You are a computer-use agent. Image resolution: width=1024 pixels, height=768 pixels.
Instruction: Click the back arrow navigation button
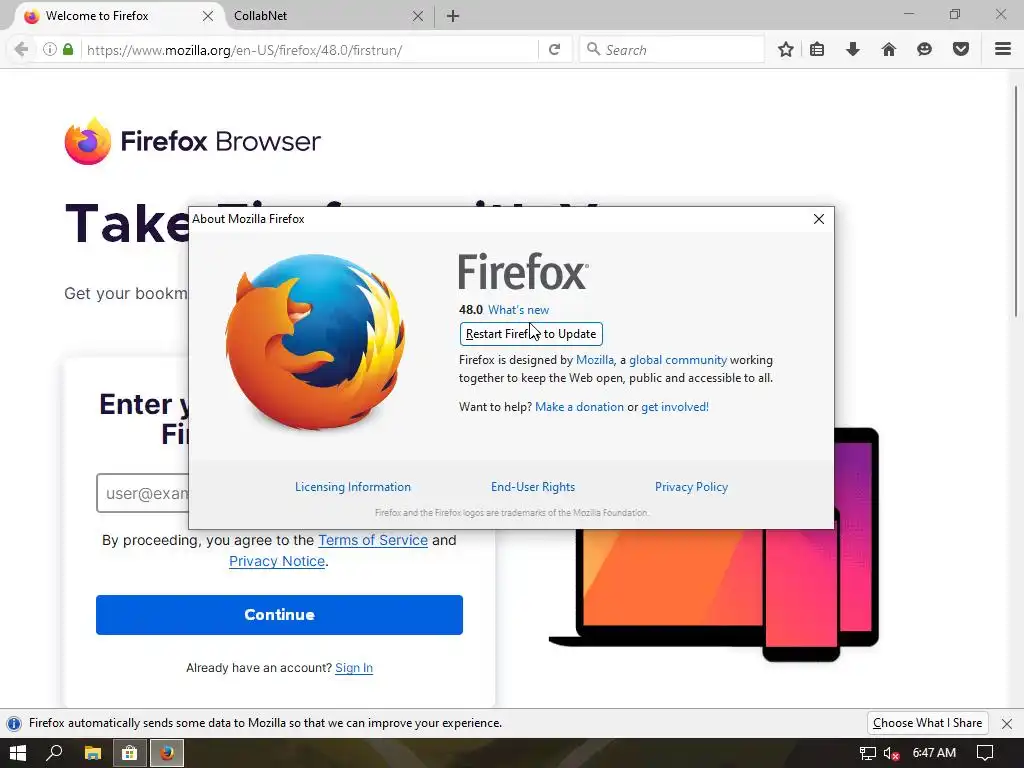tap(21, 50)
